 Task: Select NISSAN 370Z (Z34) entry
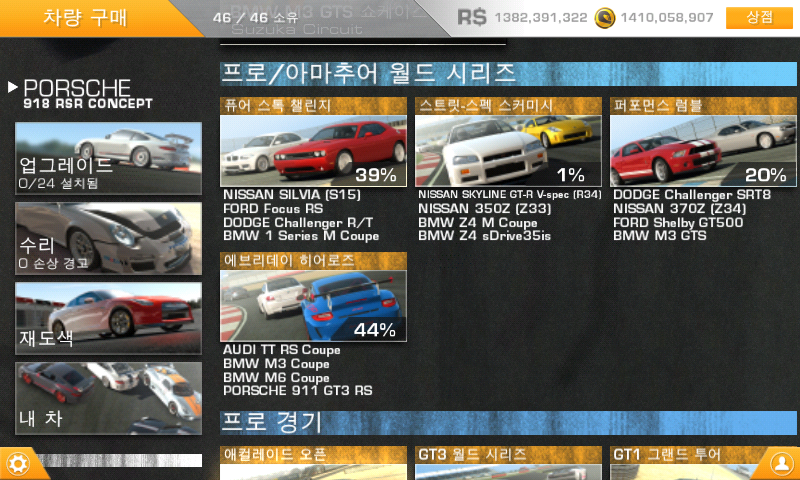click(x=680, y=209)
